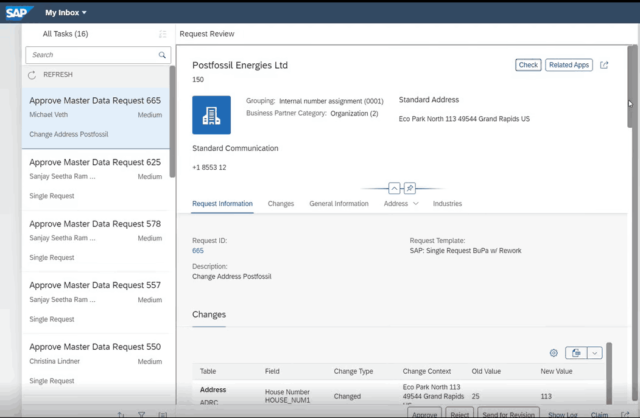Click the Show Log button
Viewport: 640px width, 418px height.
click(563, 414)
